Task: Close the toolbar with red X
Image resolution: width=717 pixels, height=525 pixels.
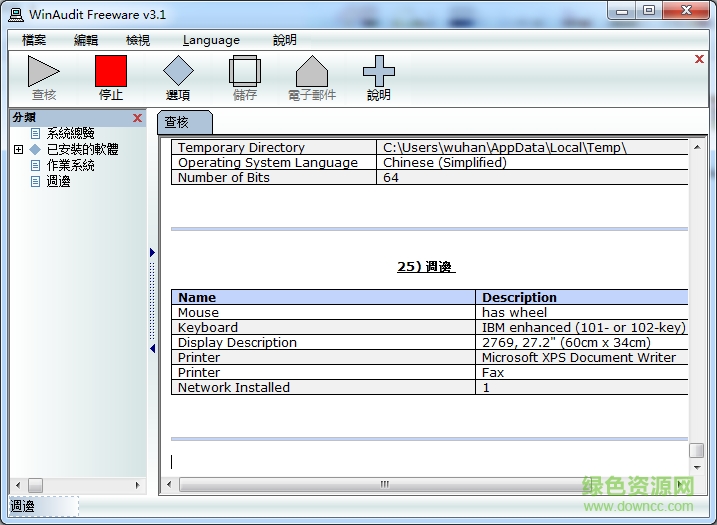Action: click(x=699, y=59)
